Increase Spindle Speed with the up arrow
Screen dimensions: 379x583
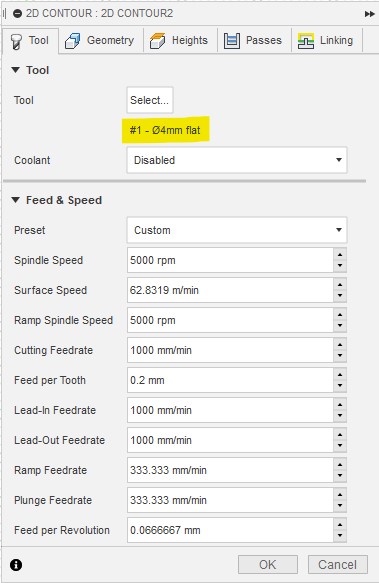click(340, 255)
